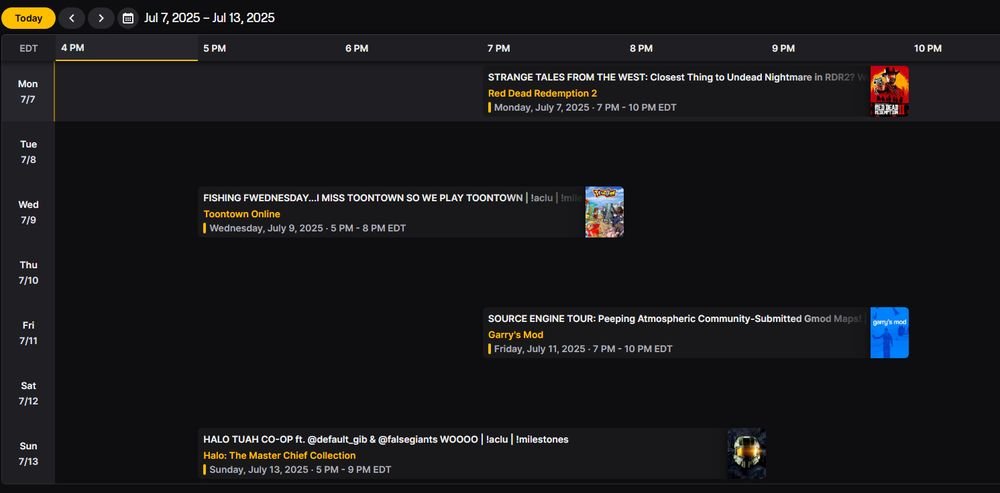Select the Mon 7/7 row label
Screen dimensions: 1000x493
pos(28,92)
